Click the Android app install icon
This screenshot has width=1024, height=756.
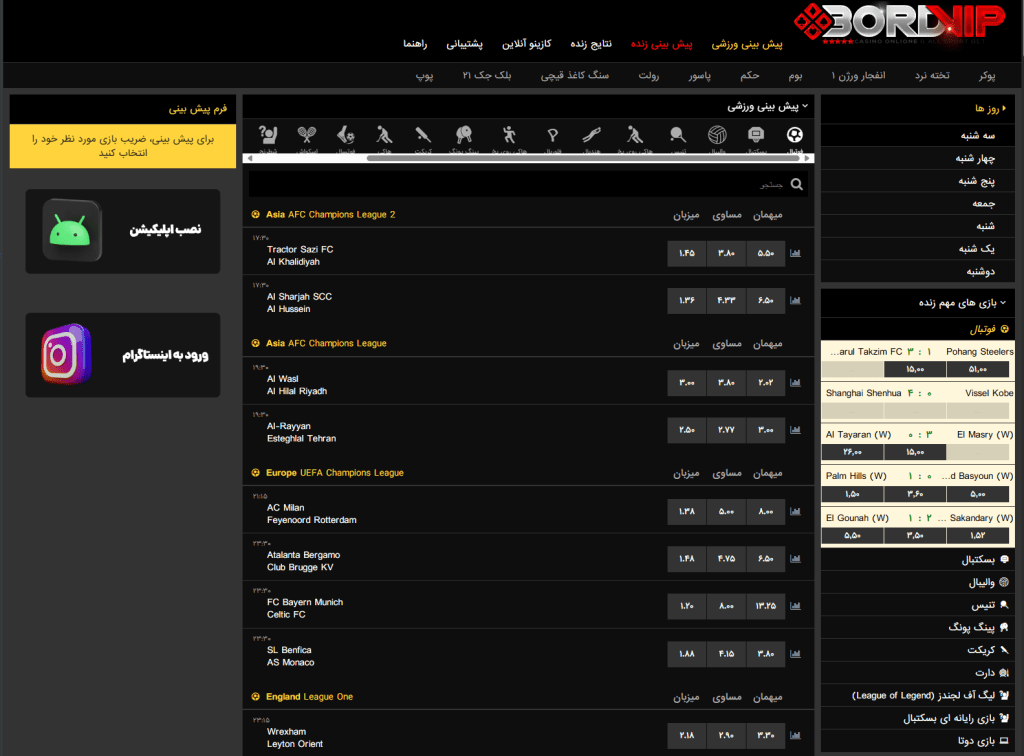coord(71,230)
